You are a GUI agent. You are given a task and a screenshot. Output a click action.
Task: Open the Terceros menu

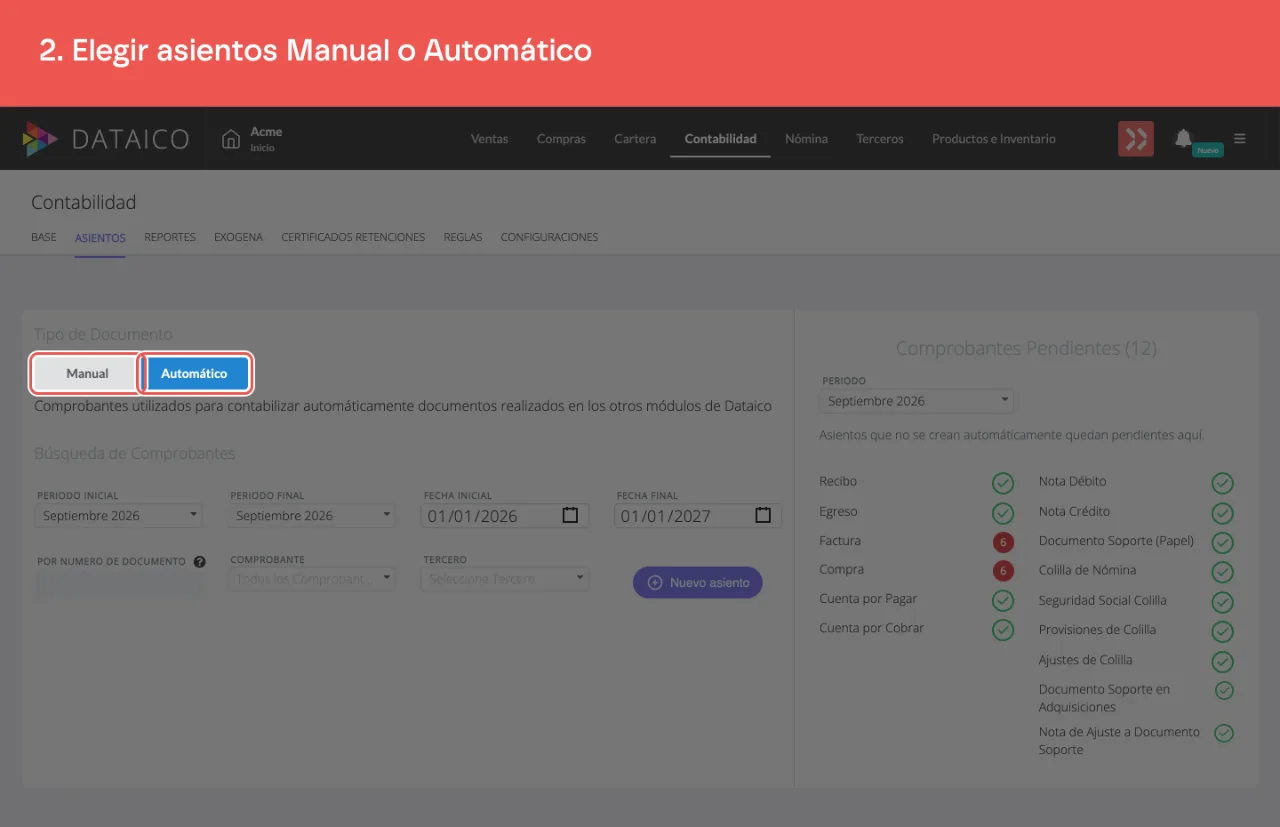(x=880, y=139)
